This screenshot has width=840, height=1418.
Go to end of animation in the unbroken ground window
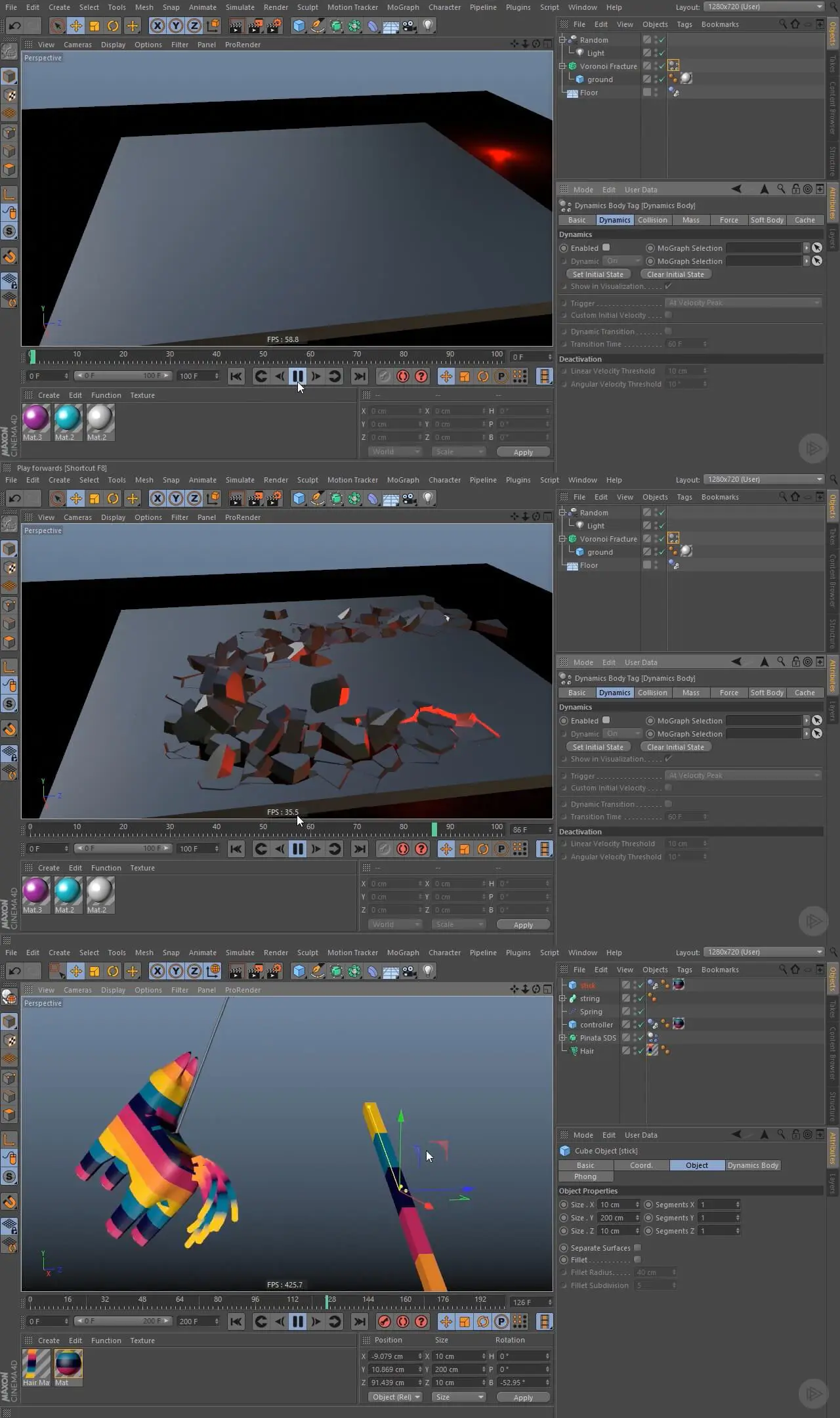(x=360, y=376)
